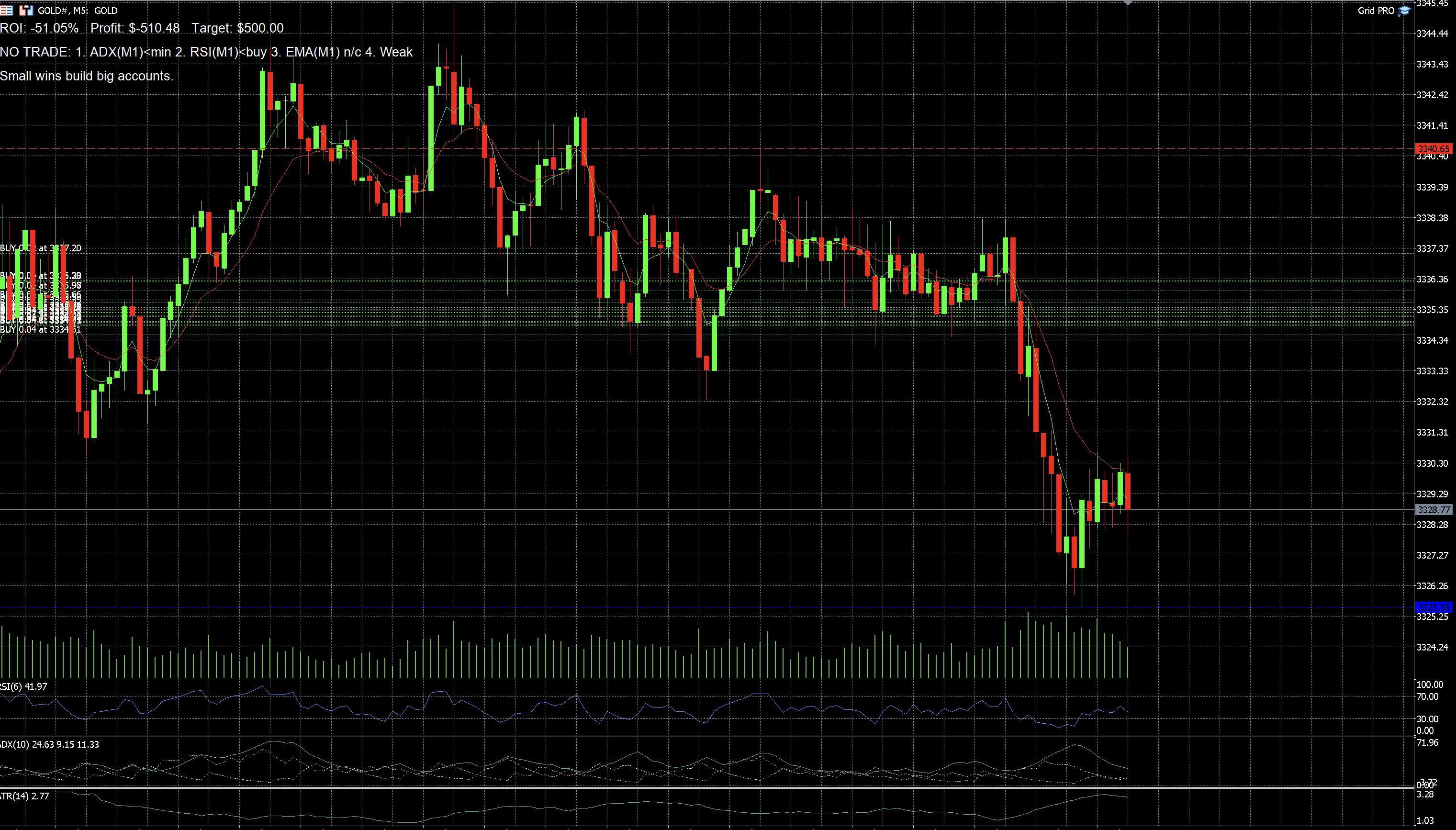Click the NO TRADE status message line

point(206,52)
